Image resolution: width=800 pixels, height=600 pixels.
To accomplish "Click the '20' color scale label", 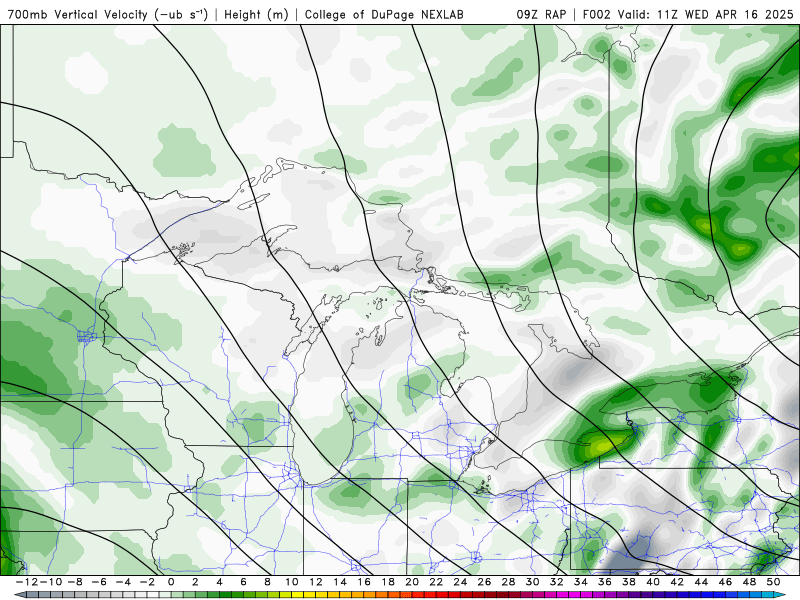I will [412, 582].
